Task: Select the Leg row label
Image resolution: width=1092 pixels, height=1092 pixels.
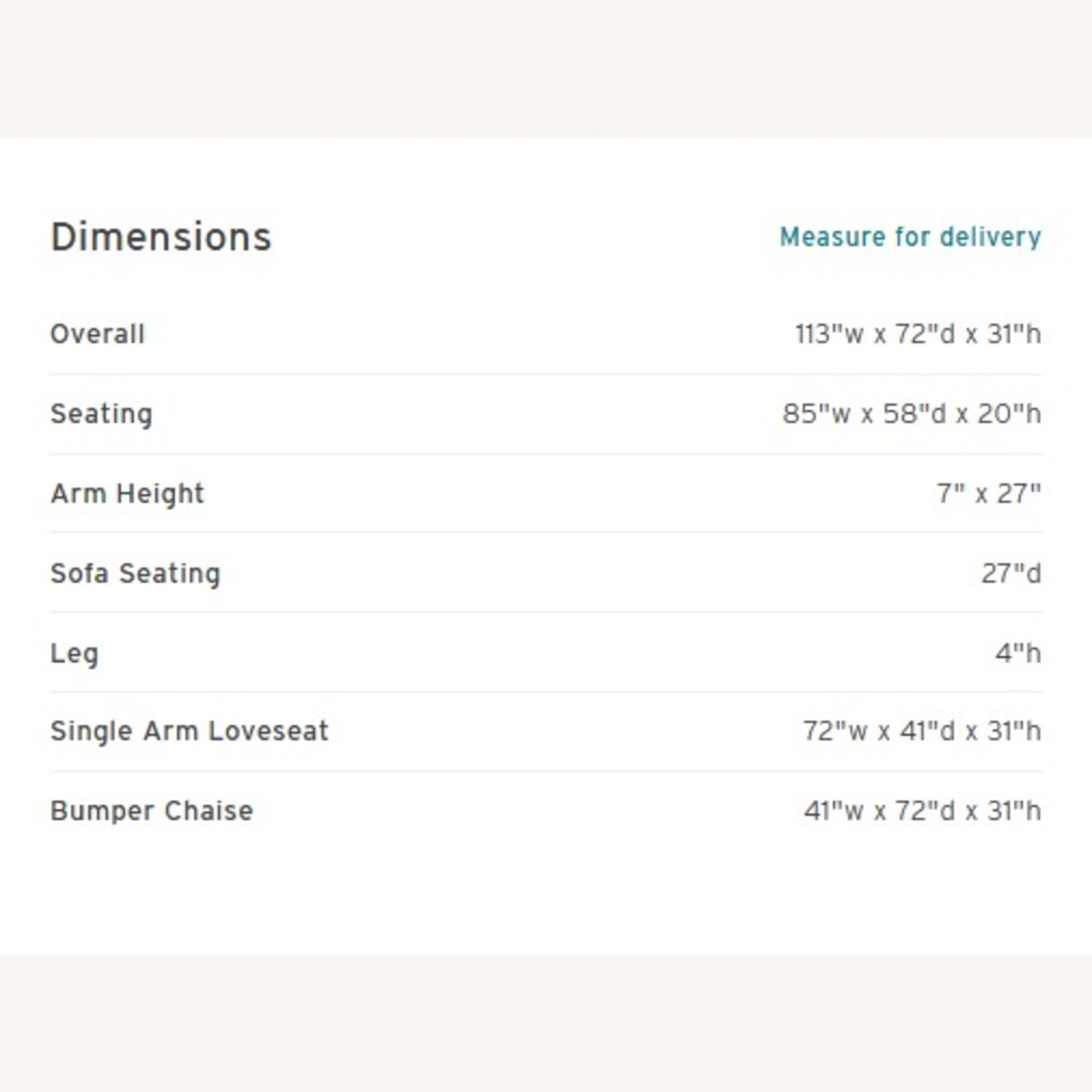Action: tap(74, 653)
